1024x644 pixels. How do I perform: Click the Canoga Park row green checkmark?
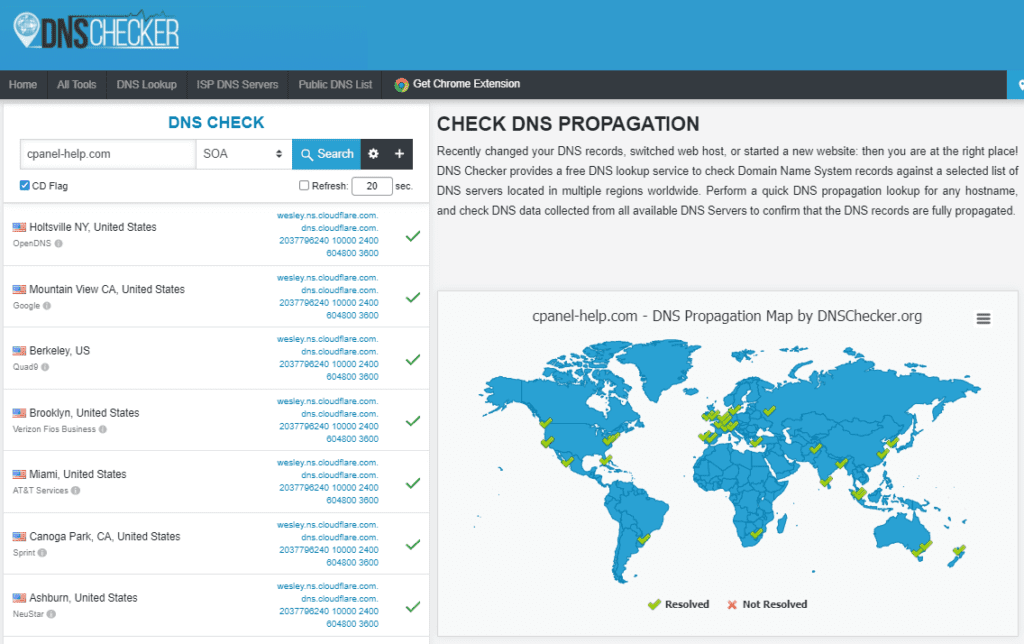413,544
